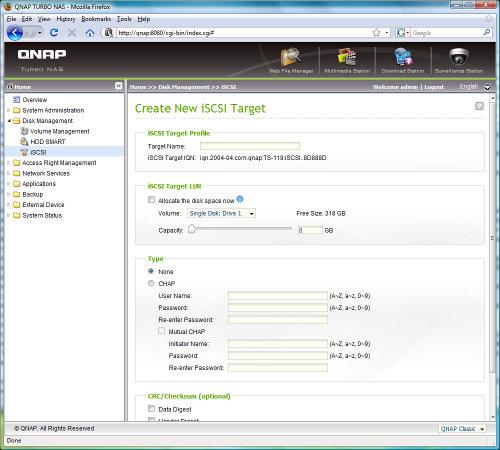
Task: Launch the Multimedia Station icon
Action: 347,56
